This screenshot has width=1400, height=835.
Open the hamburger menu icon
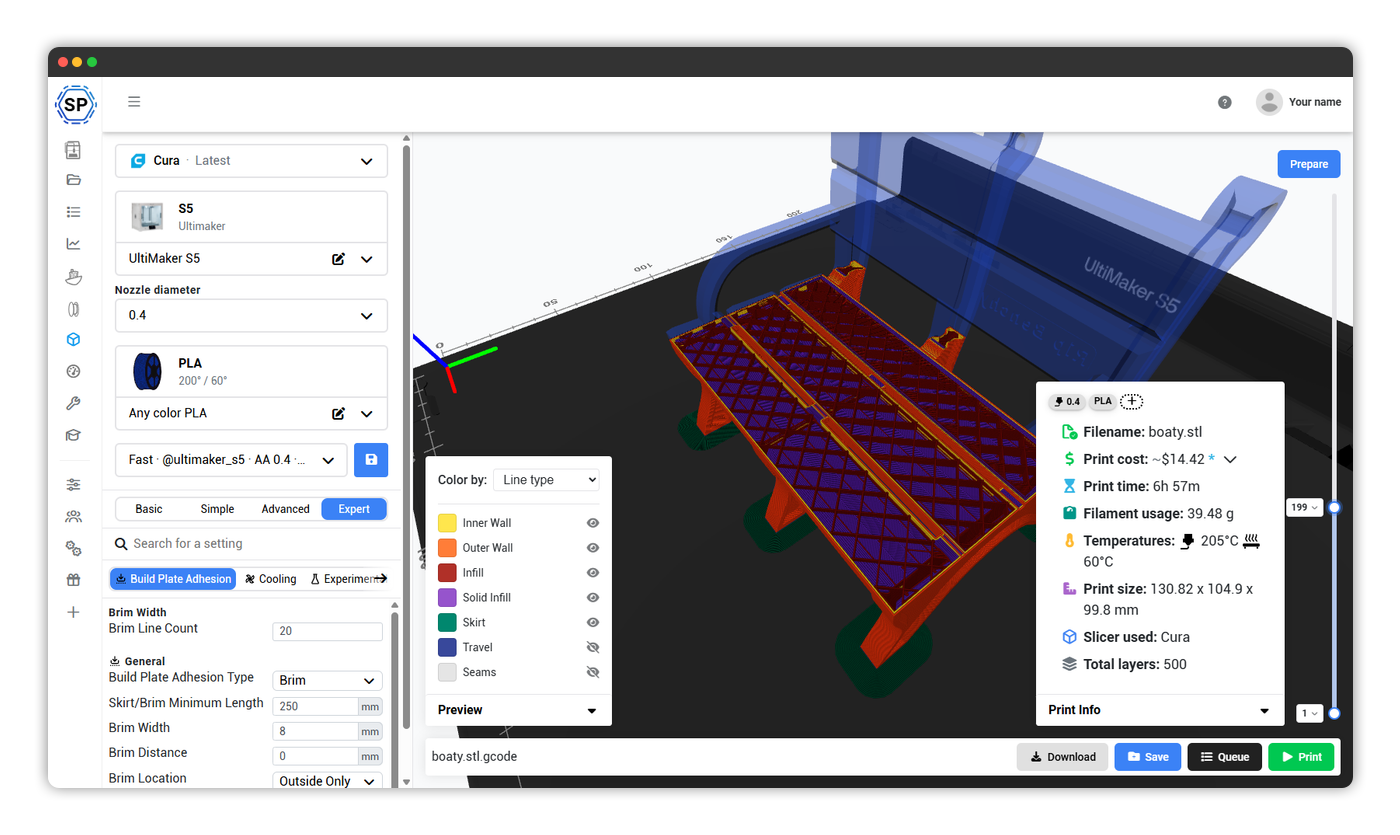(134, 101)
